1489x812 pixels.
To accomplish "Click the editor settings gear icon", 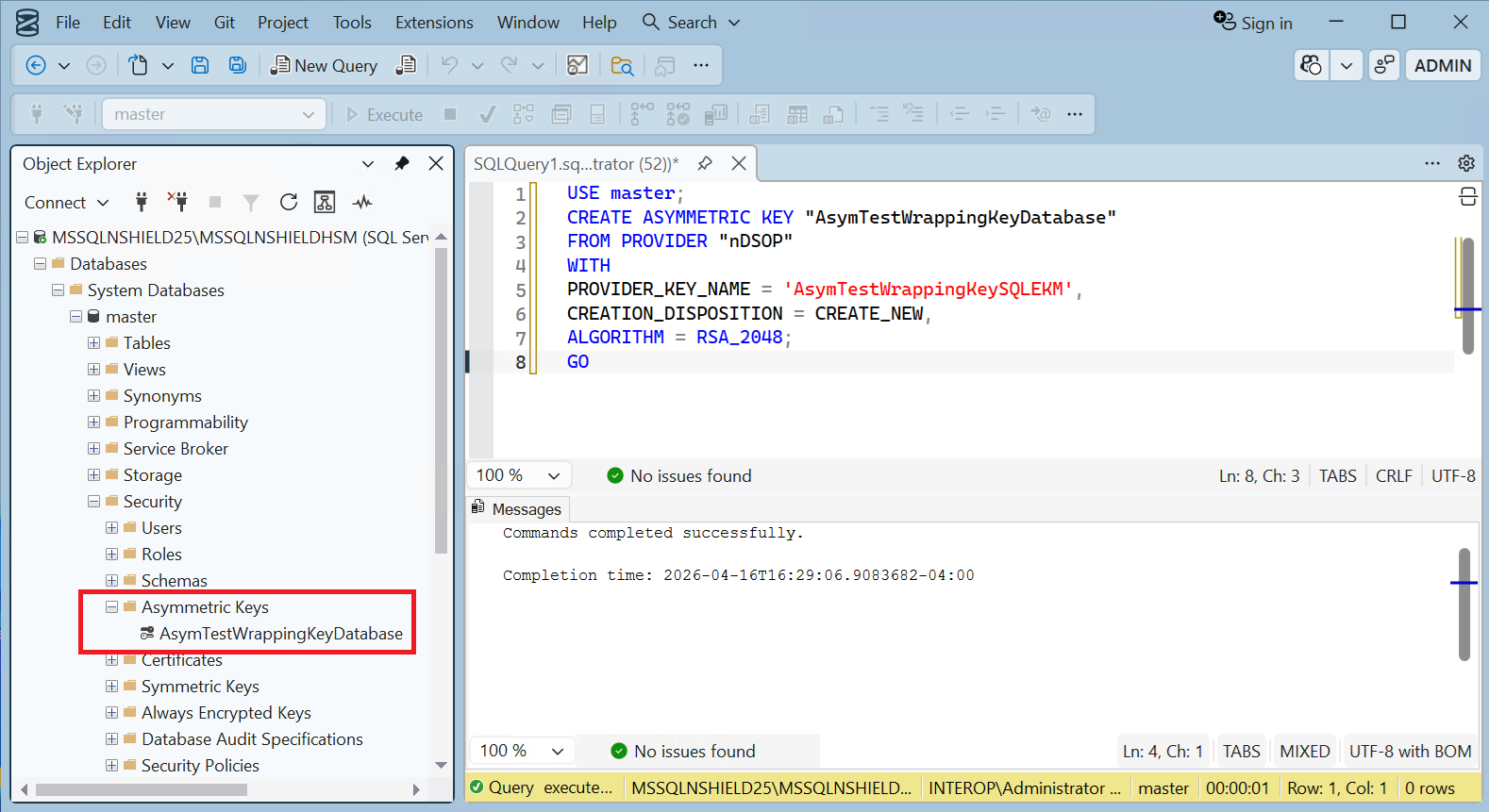I will tap(1466, 163).
